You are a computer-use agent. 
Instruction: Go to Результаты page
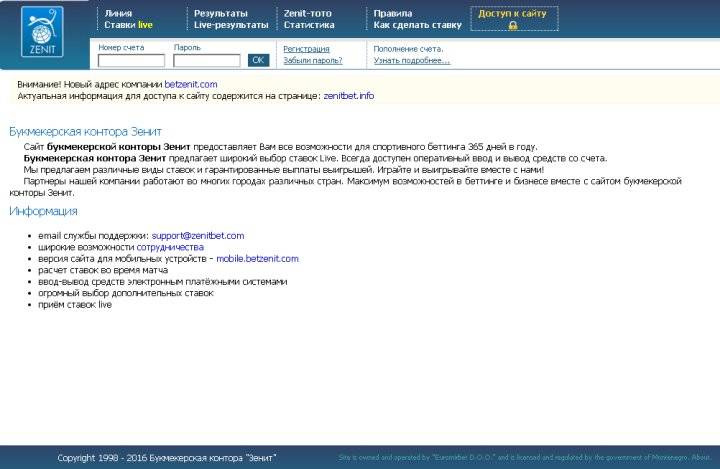click(x=220, y=13)
